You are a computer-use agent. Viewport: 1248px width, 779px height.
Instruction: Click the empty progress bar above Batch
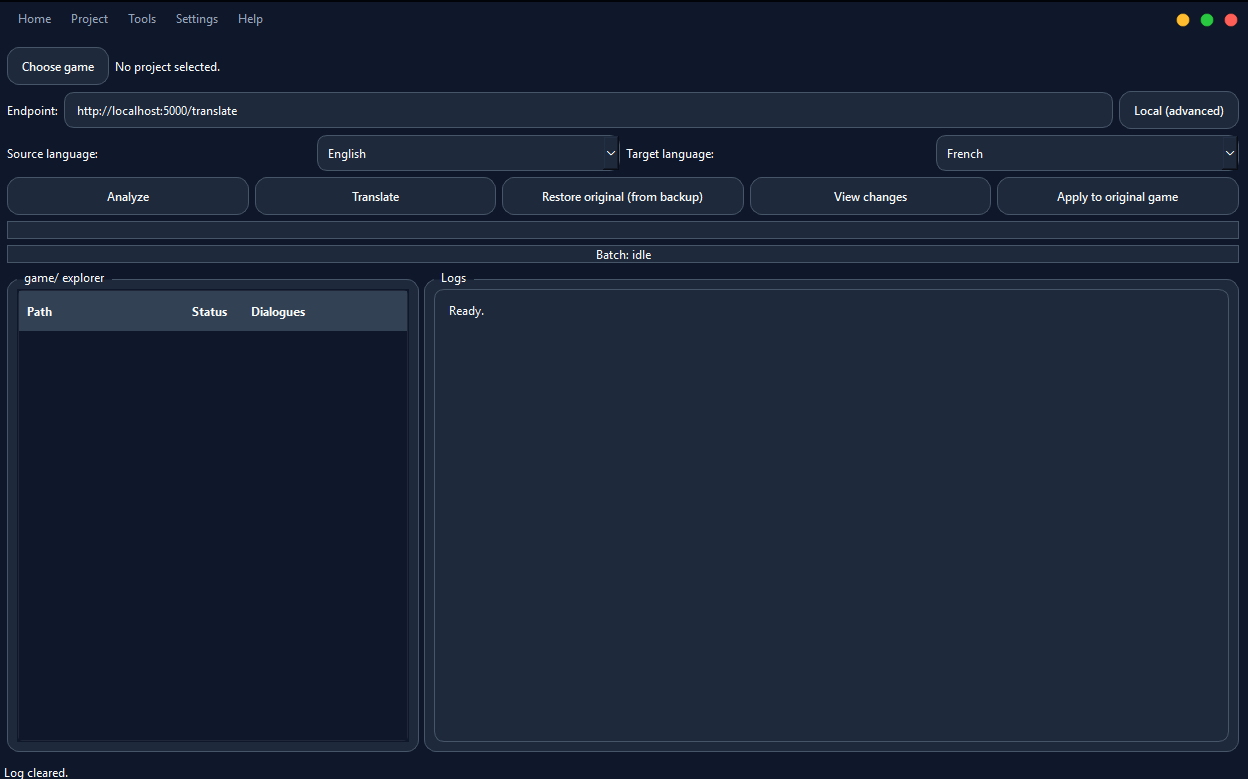tap(623, 230)
